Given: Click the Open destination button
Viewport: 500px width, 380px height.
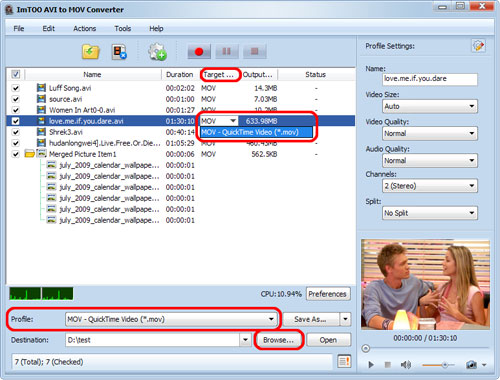Looking at the screenshot, I should pos(328,340).
